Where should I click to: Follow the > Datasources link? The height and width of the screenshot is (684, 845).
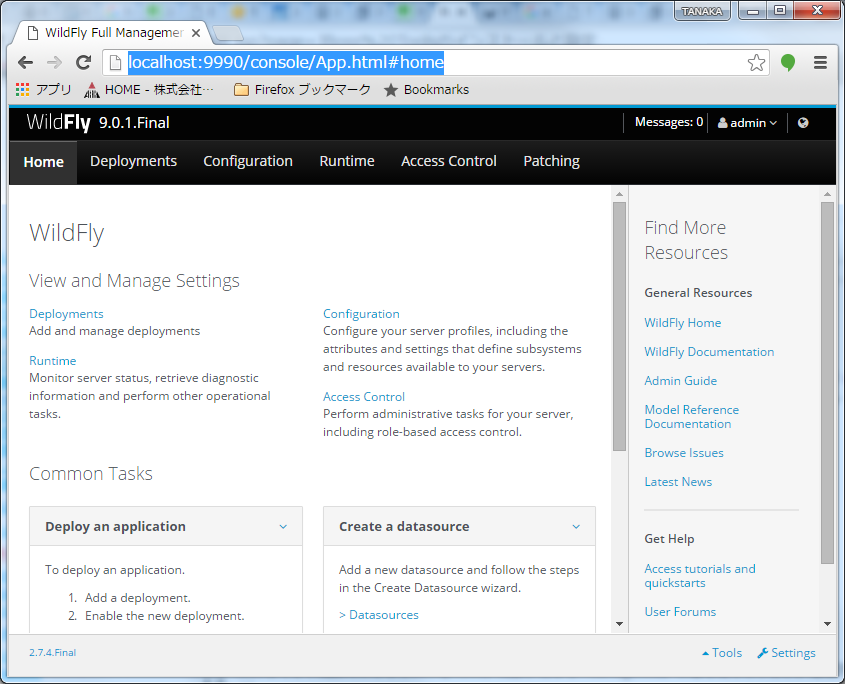click(x=379, y=615)
